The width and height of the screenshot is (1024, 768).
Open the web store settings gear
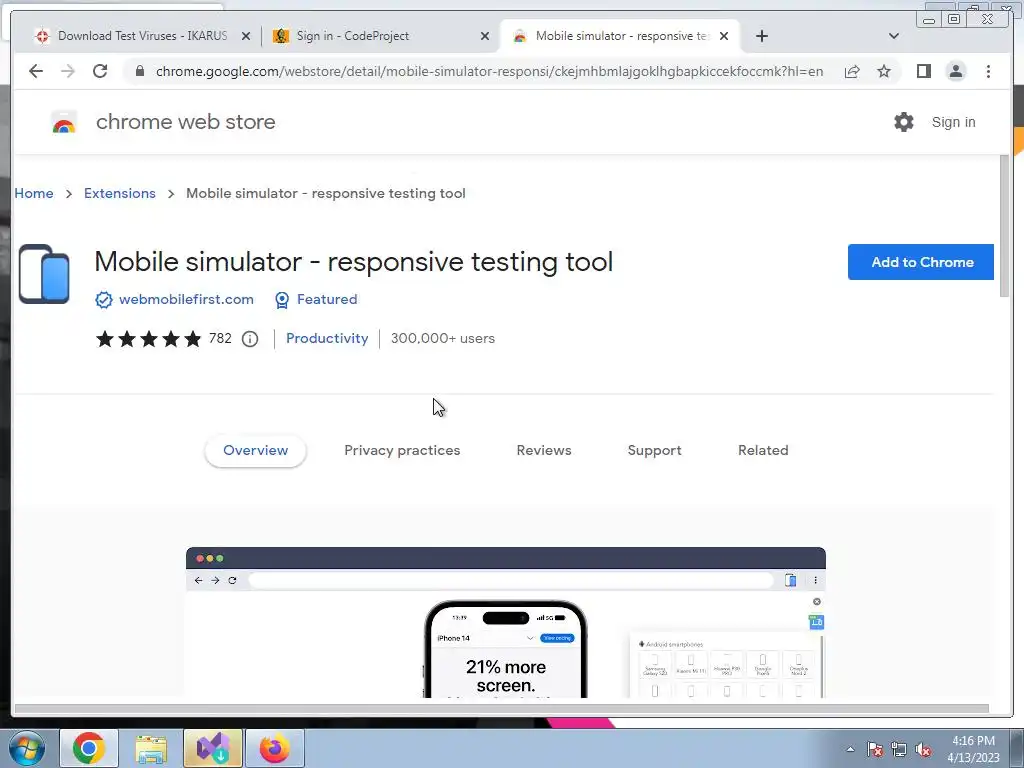[x=904, y=122]
